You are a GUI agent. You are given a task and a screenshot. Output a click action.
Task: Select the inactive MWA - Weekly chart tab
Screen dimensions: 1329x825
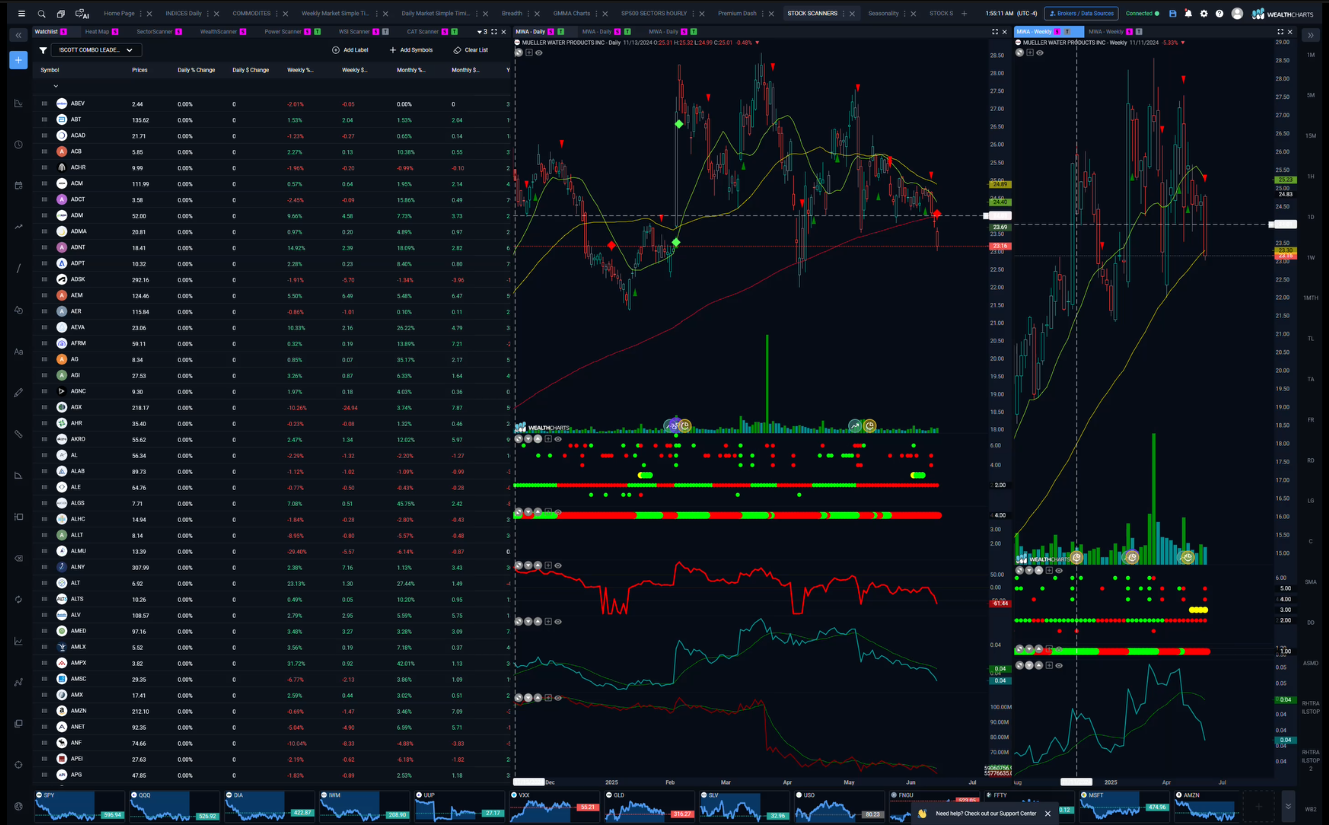pyautogui.click(x=1106, y=32)
